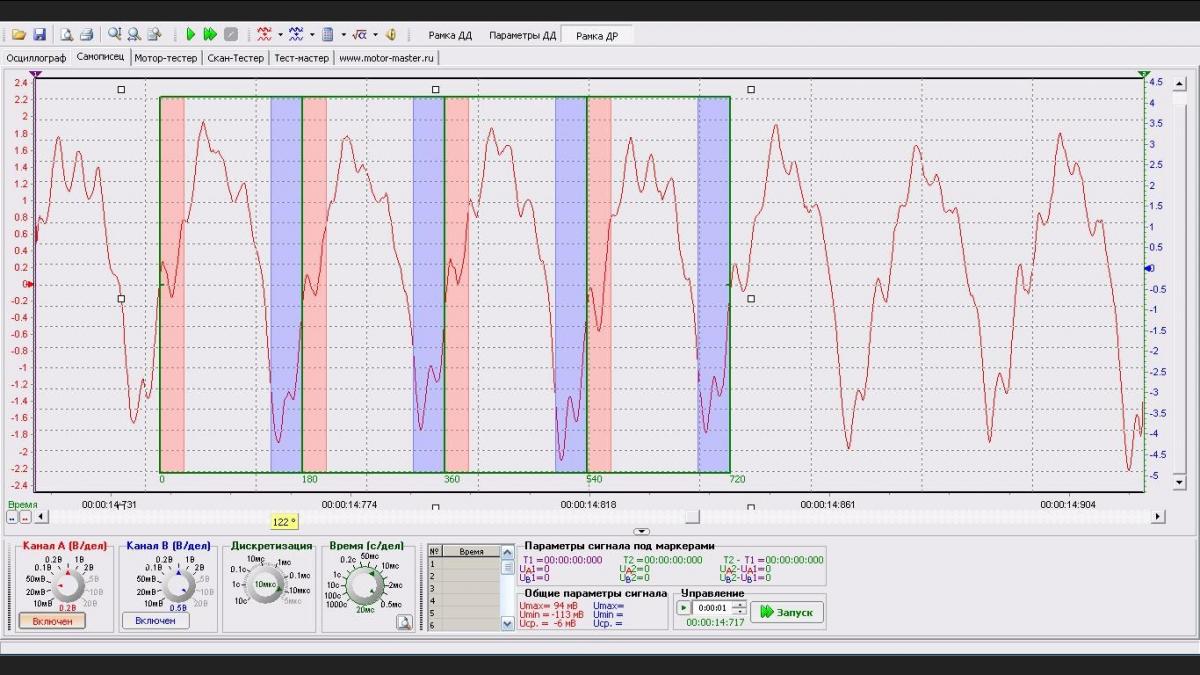
Task: Toggle Канал B with its Включен button
Action: [x=155, y=620]
